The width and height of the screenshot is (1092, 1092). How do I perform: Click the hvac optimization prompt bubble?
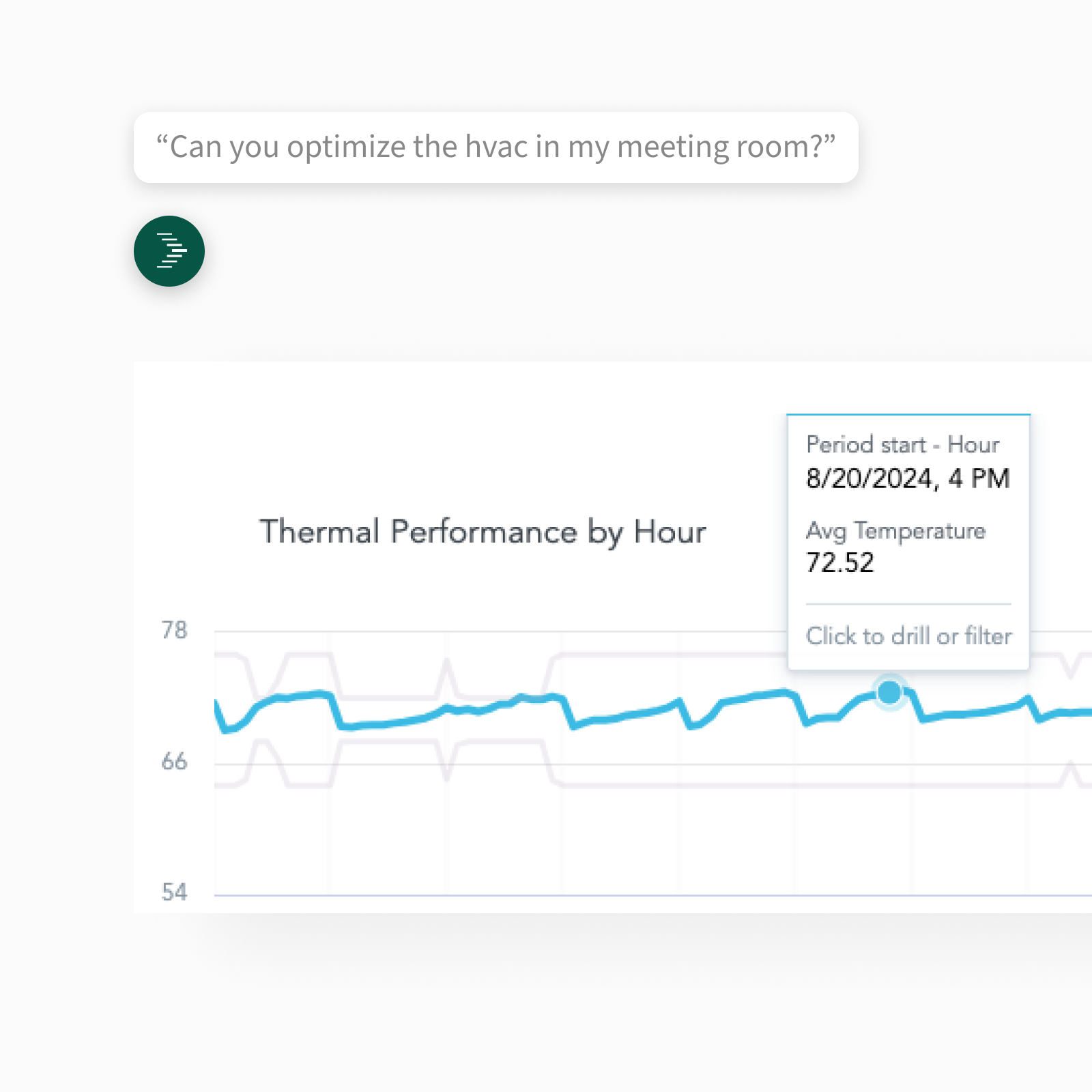496,147
